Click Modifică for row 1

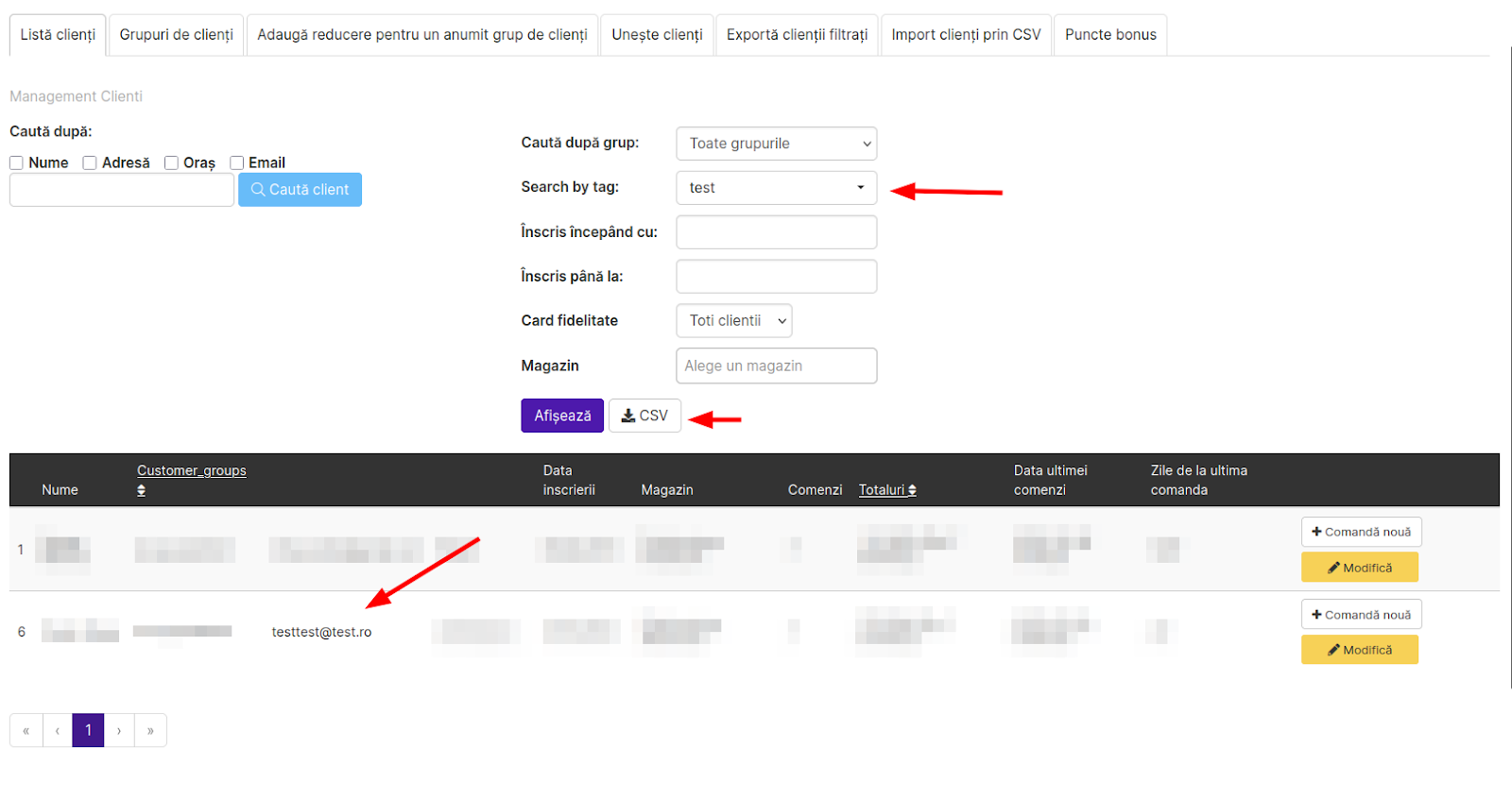pos(1359,568)
